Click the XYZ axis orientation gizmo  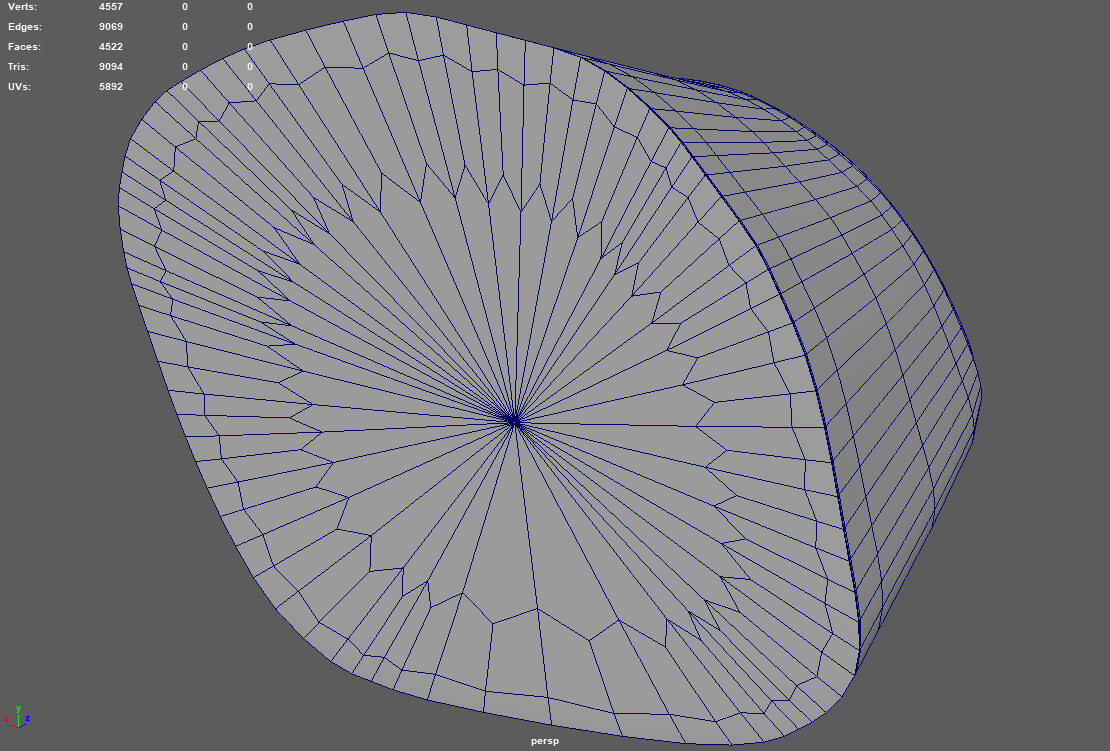[x=17, y=717]
